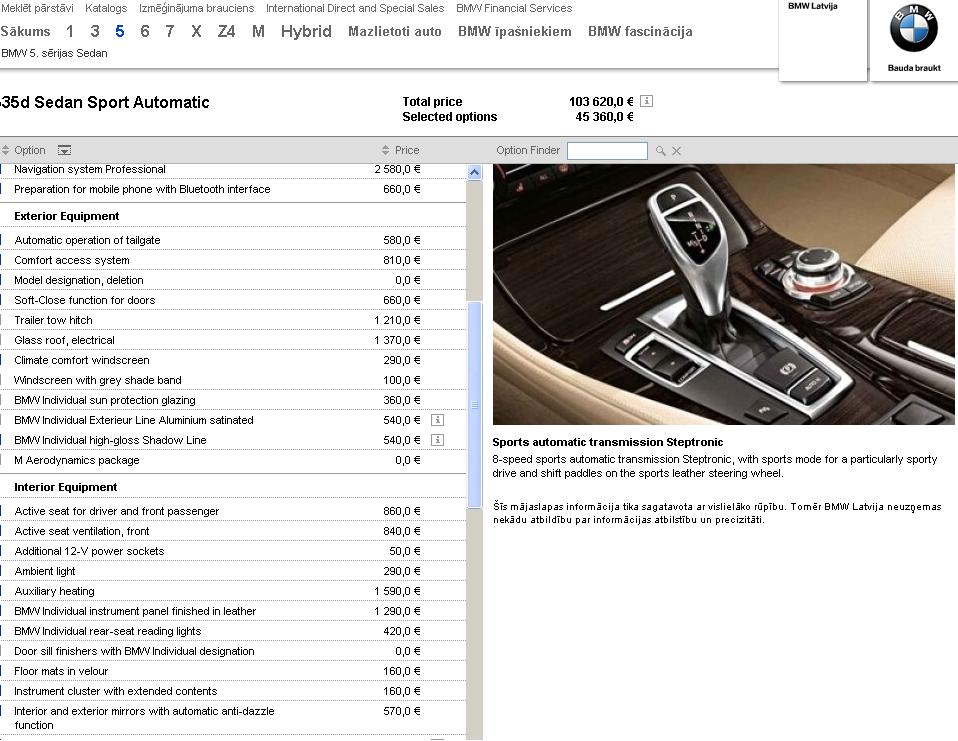Select the X models menu item
Screen dimensions: 958x741
point(196,31)
